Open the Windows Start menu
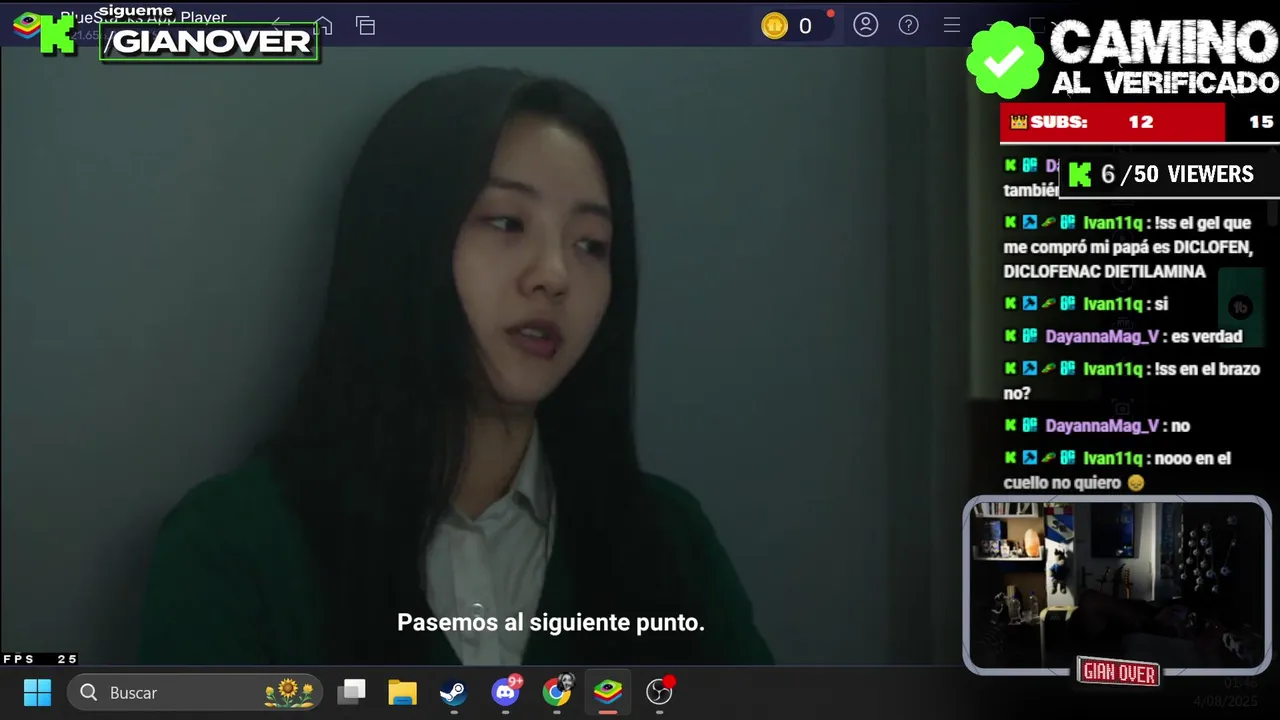The height and width of the screenshot is (720, 1280). pos(37,692)
